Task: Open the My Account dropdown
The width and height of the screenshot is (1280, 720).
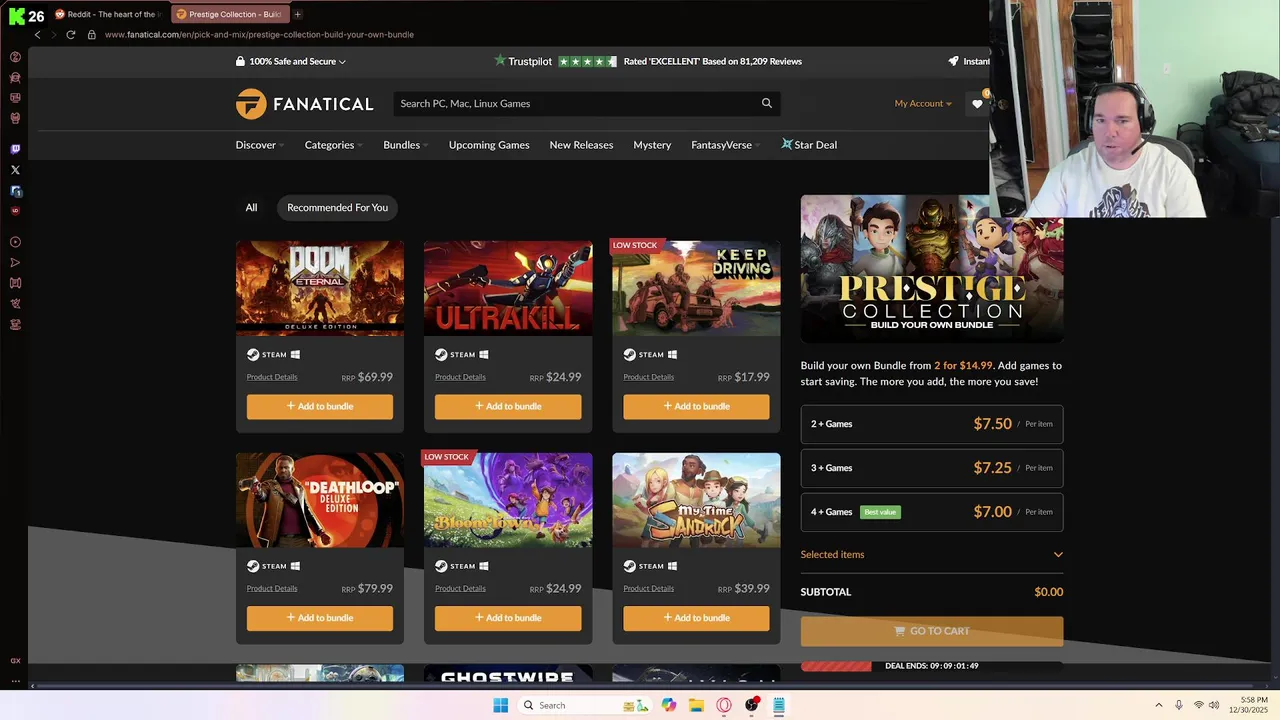Action: (923, 104)
